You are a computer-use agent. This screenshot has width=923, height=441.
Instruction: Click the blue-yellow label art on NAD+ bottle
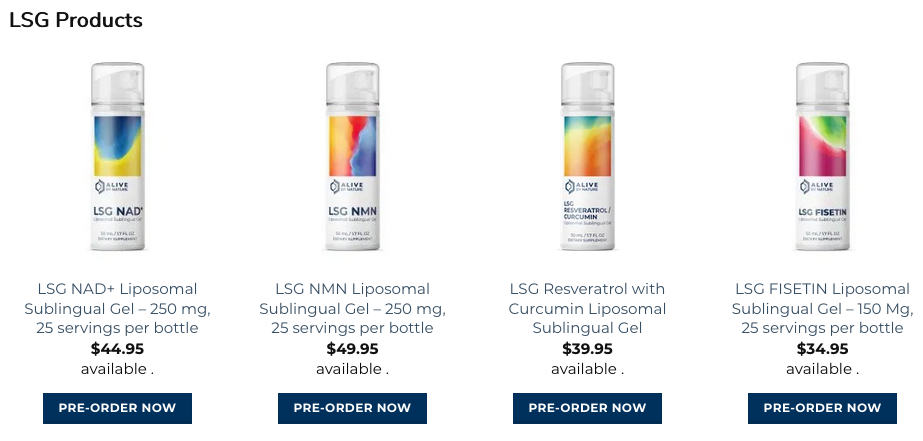tap(118, 146)
